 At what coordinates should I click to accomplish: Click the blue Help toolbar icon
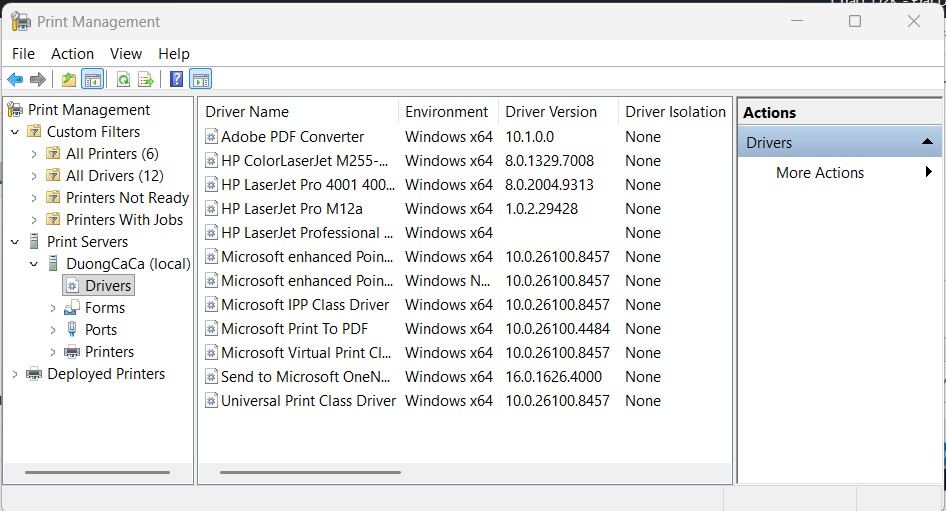click(176, 79)
